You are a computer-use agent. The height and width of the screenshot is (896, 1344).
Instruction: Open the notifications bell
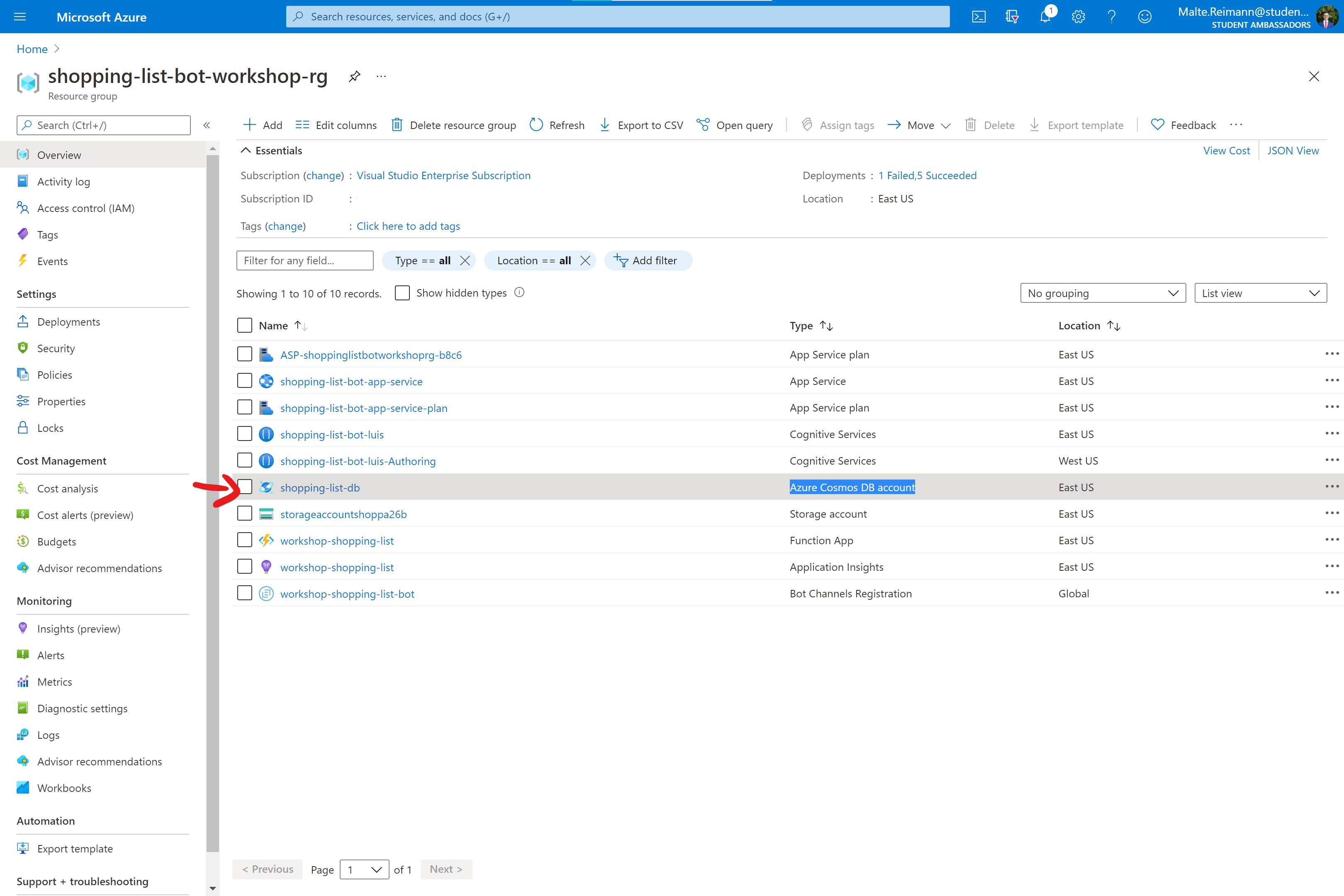click(1045, 17)
